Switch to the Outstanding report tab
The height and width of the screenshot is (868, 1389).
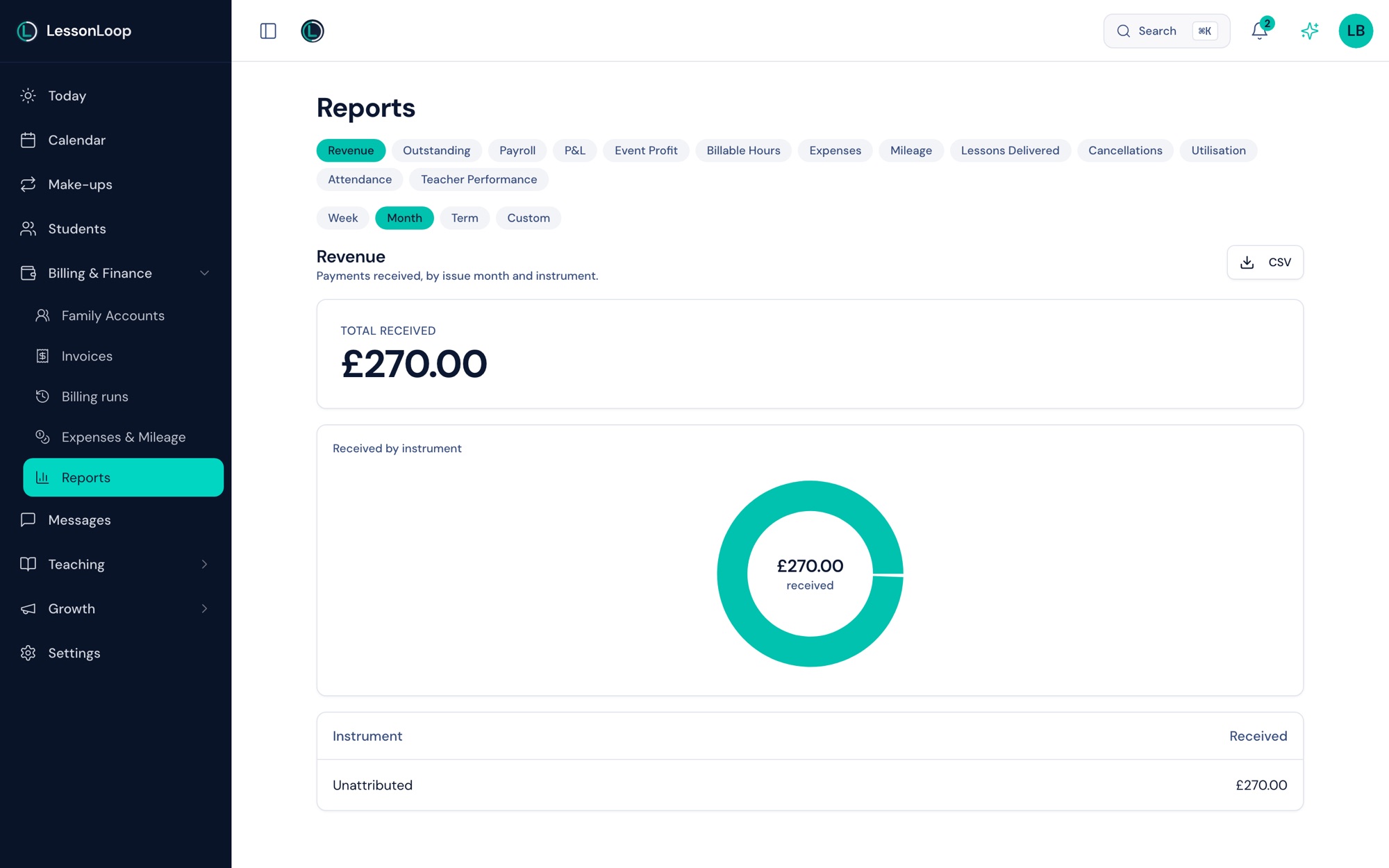point(437,151)
